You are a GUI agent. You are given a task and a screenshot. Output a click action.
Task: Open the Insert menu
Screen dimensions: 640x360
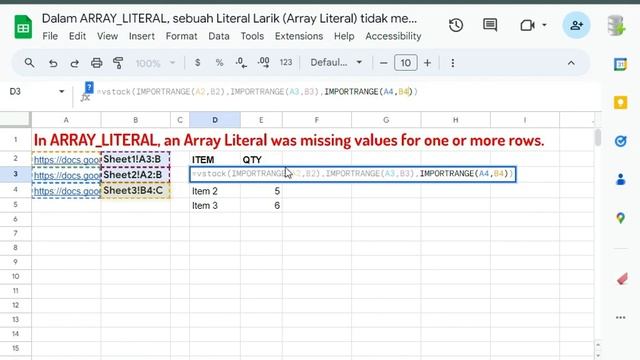(x=142, y=36)
